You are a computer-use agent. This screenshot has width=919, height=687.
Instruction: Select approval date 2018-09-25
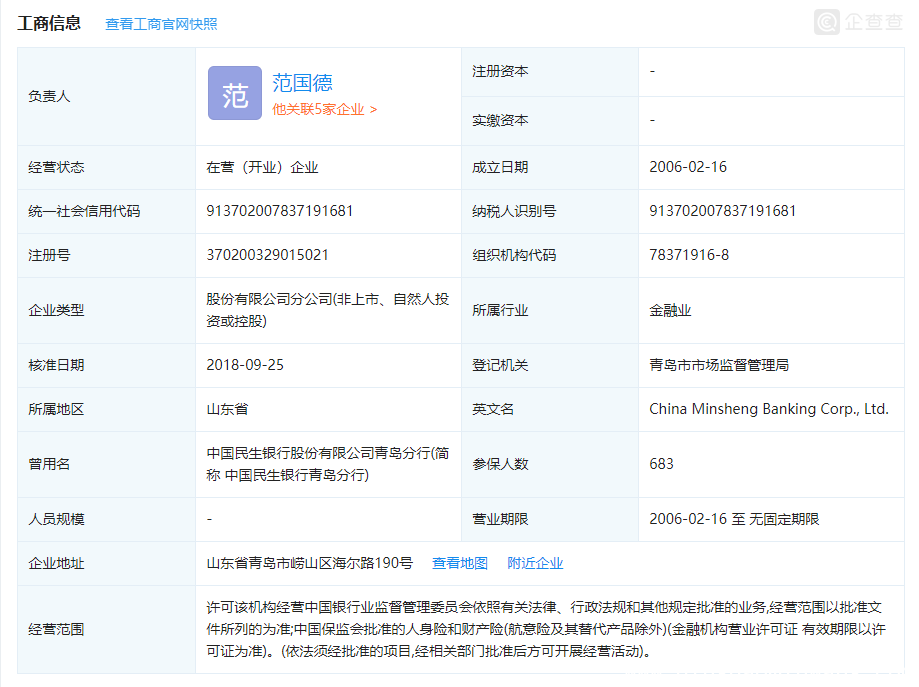click(245, 365)
